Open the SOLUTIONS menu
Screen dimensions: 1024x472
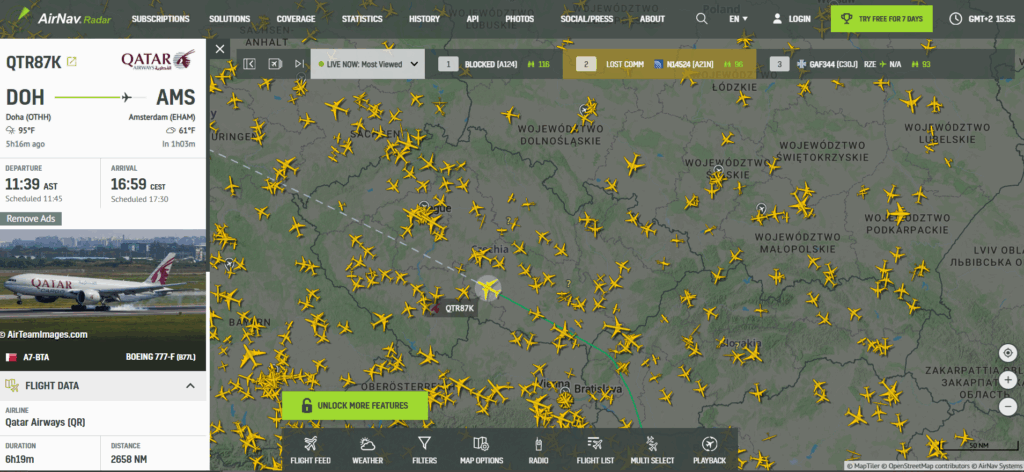[230, 19]
